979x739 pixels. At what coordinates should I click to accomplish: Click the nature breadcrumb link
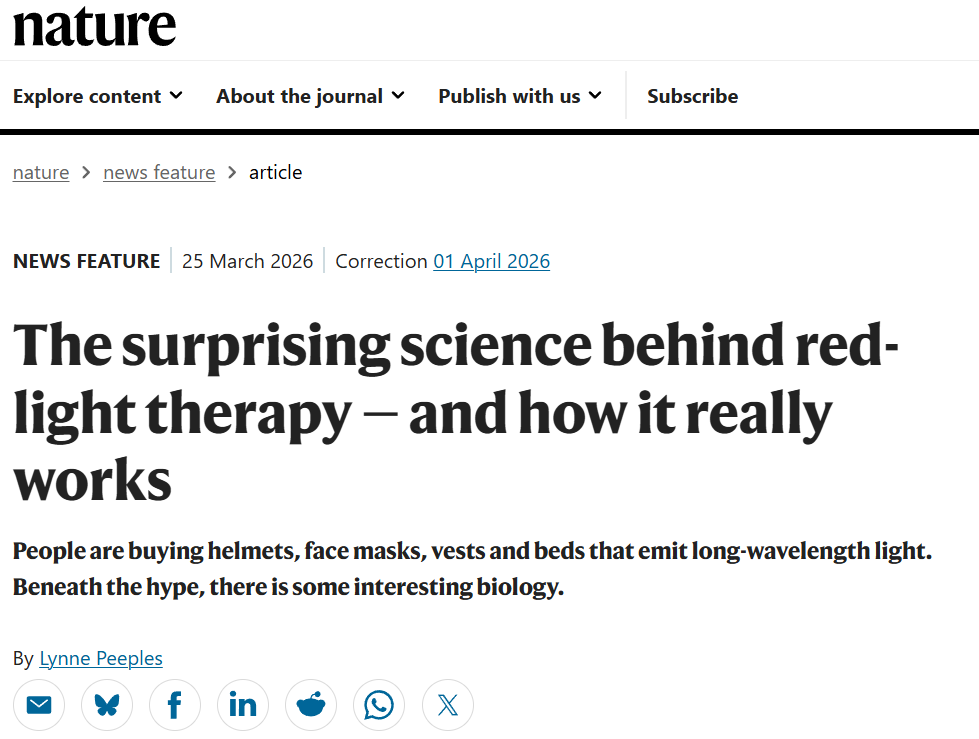(x=41, y=172)
